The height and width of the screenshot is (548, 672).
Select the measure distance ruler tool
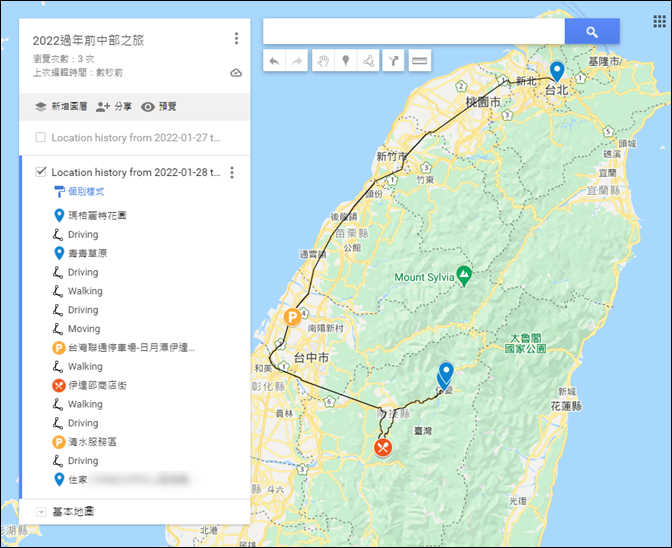coord(420,61)
